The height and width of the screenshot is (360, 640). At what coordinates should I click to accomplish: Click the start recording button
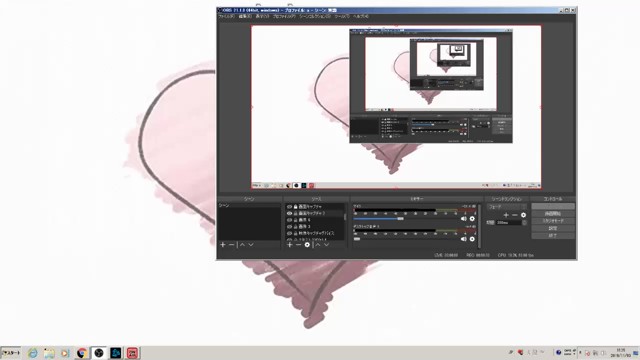[553, 214]
